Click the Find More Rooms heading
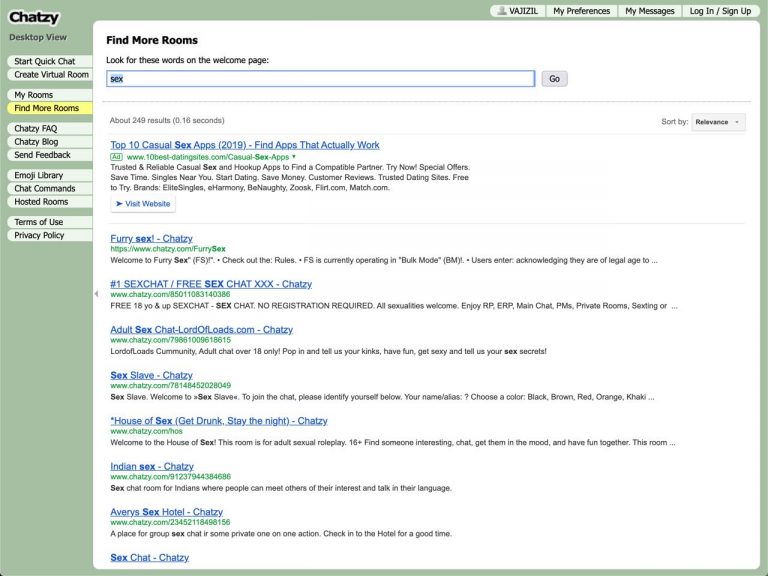Image resolution: width=768 pixels, height=576 pixels. click(x=152, y=40)
